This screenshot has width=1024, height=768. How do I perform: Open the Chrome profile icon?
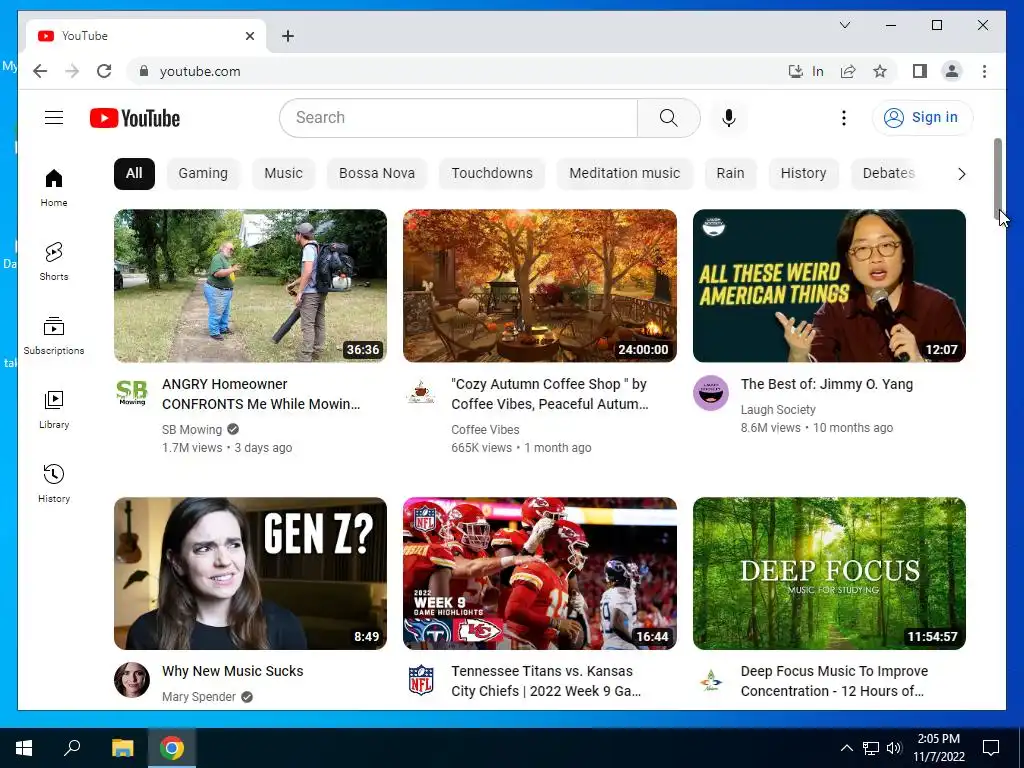click(952, 71)
